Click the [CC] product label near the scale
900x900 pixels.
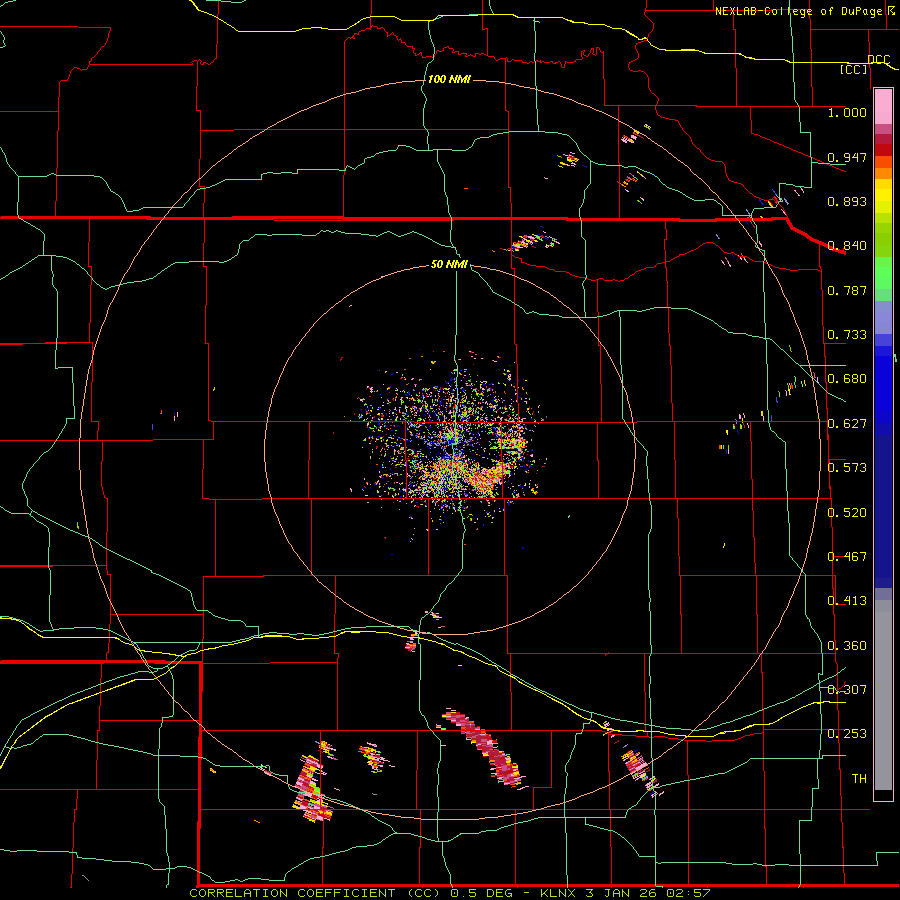854,69
